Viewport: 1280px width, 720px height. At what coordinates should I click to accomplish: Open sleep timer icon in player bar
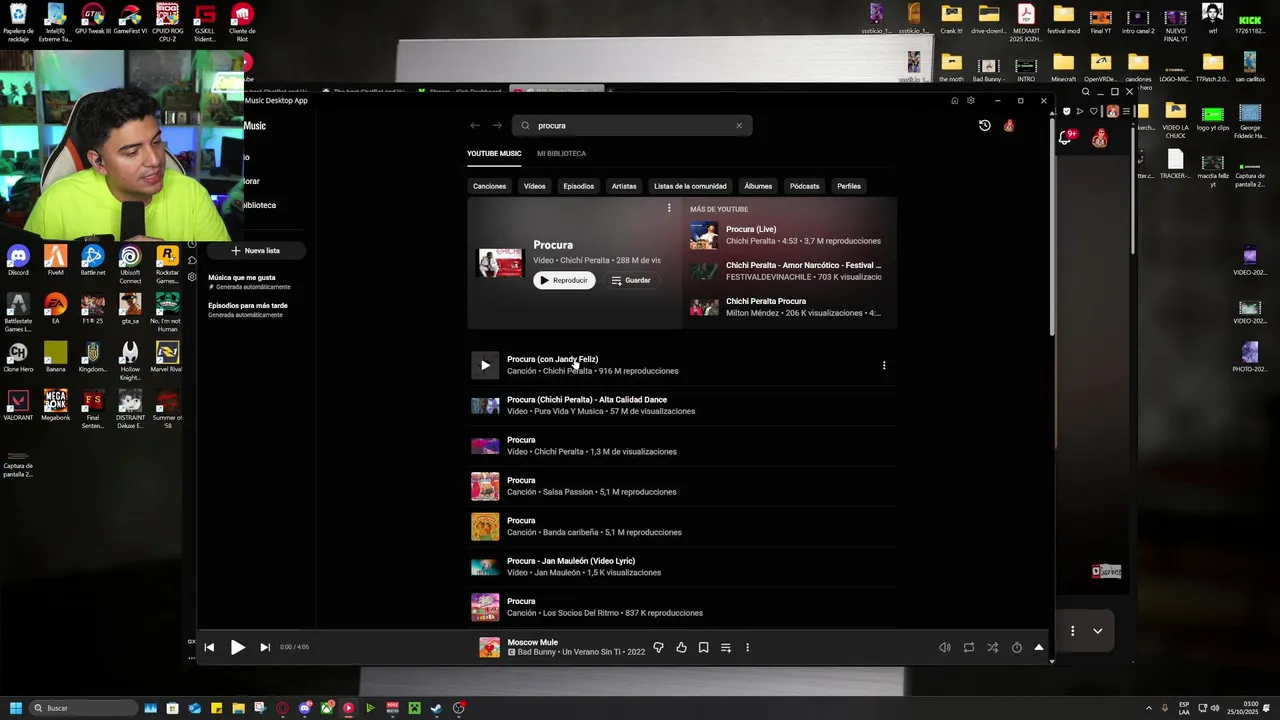tap(1016, 648)
